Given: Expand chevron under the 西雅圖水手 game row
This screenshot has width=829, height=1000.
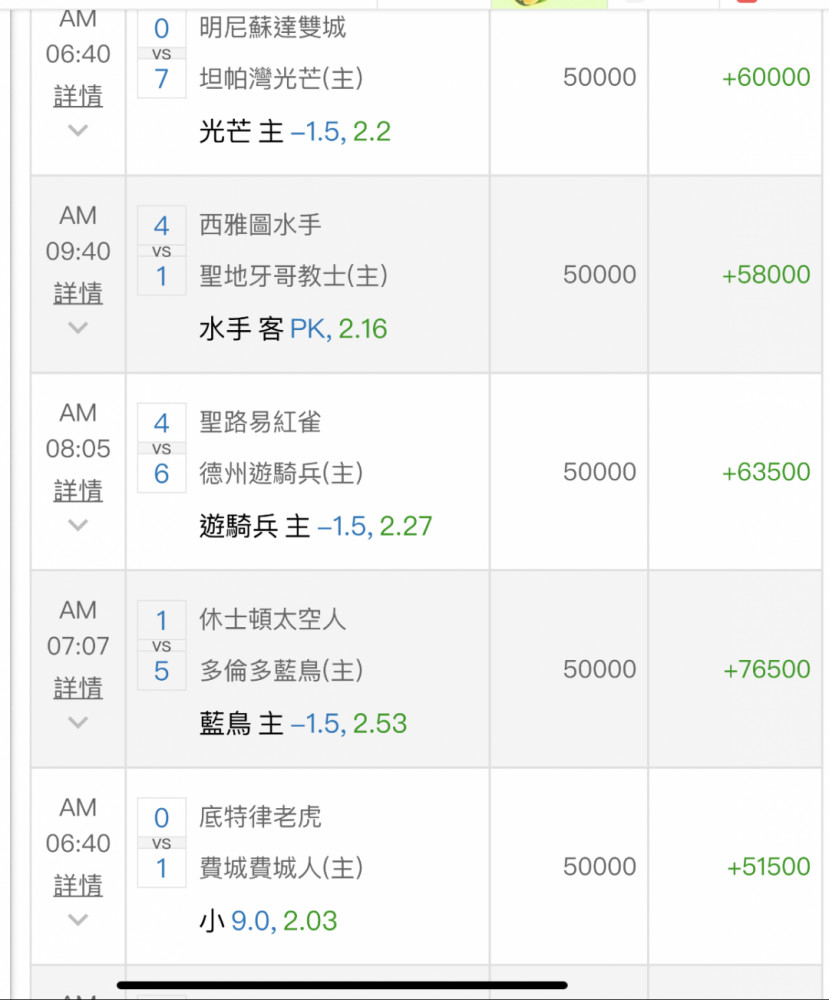Looking at the screenshot, I should pos(78,327).
